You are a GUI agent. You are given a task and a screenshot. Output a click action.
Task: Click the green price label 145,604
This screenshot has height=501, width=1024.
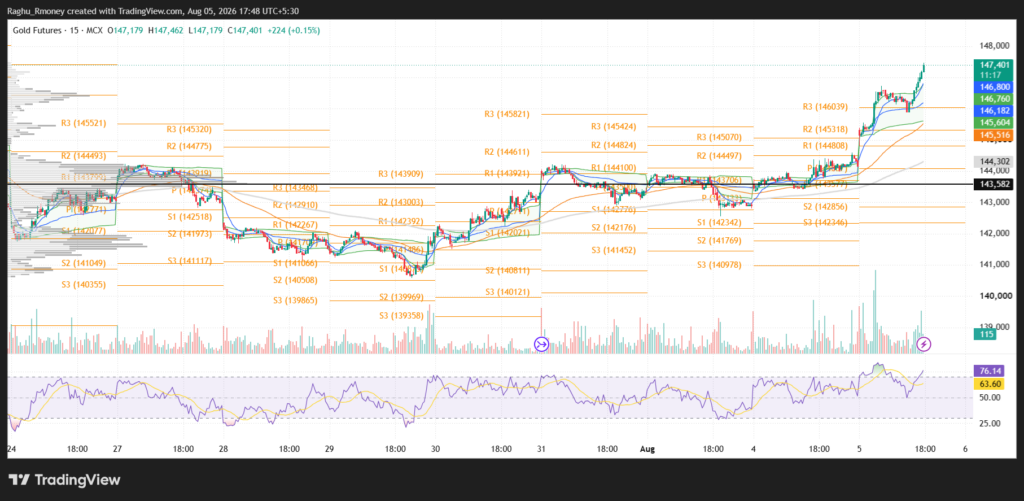click(993, 123)
